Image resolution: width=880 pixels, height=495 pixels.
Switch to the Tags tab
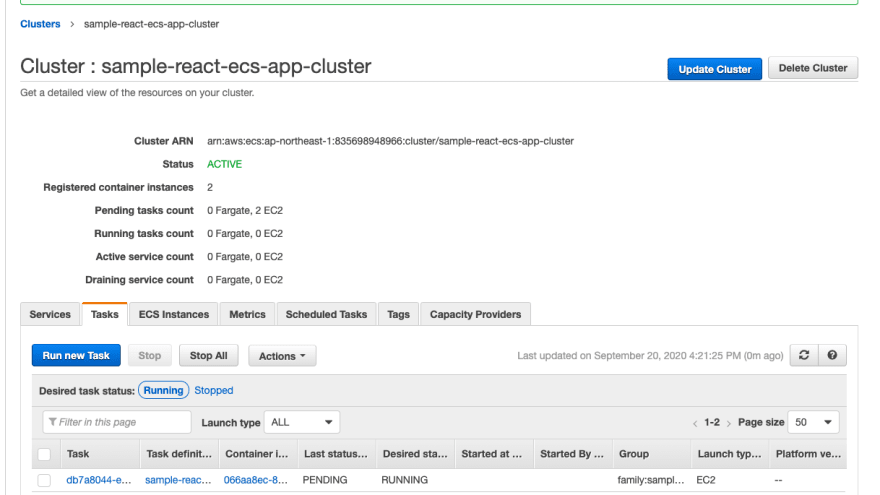(x=398, y=314)
